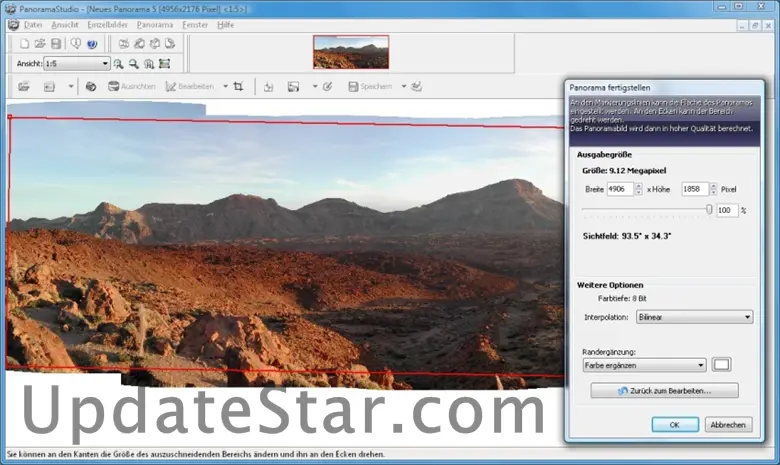
Task: Click Zurück zum Bearbeiten button
Action: (x=664, y=390)
